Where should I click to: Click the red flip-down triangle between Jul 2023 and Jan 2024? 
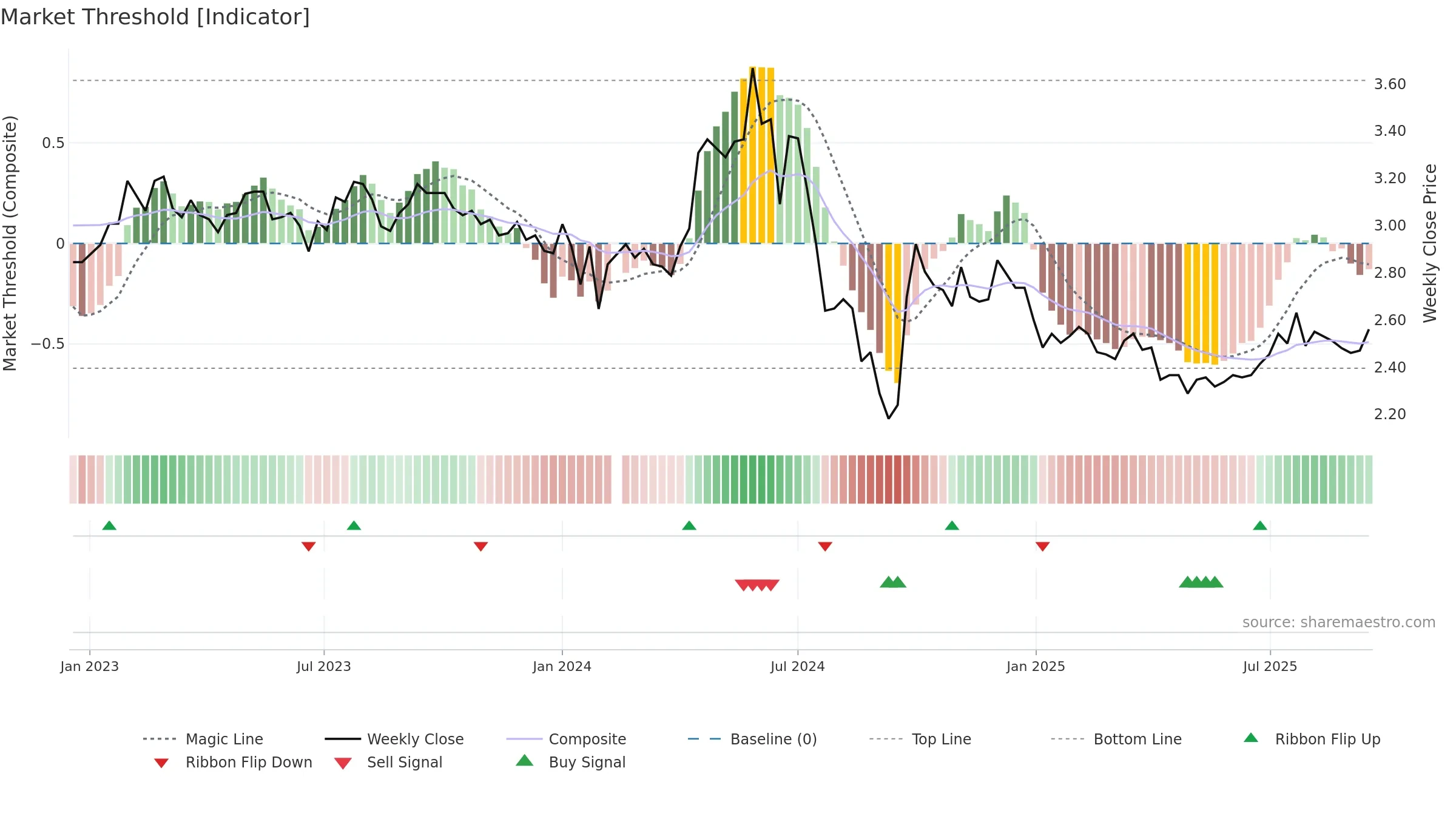coord(480,547)
